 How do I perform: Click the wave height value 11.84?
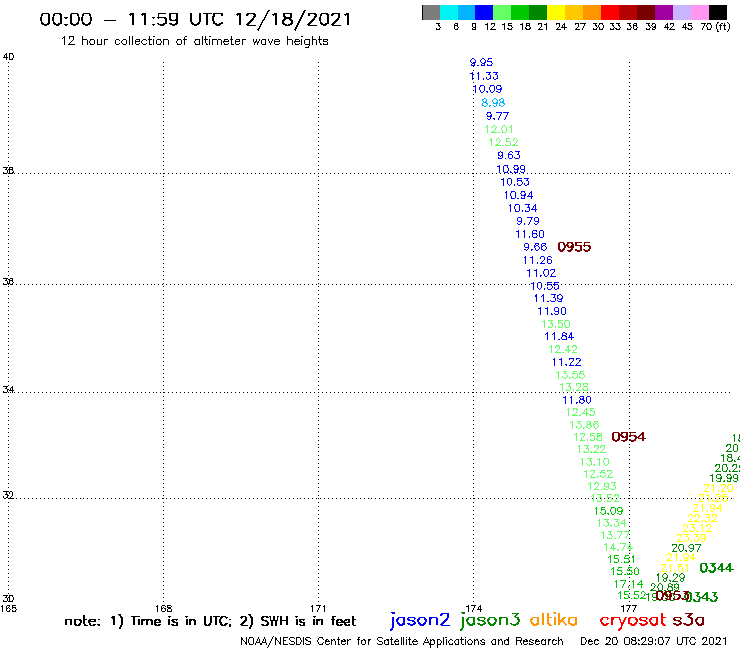tap(559, 336)
